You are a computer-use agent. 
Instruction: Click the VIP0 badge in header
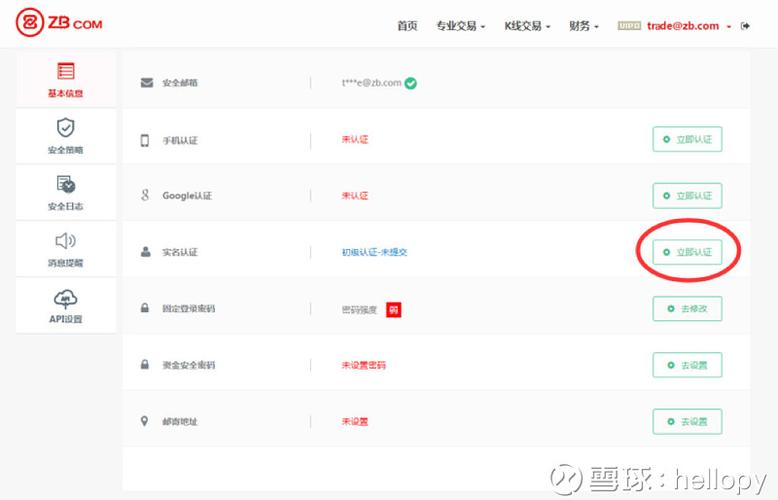click(x=629, y=26)
